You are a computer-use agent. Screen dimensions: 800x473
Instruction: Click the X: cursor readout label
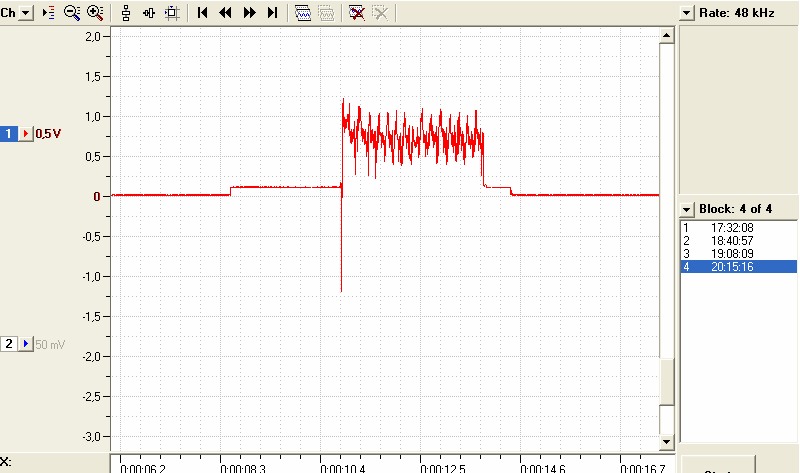tap(6, 462)
